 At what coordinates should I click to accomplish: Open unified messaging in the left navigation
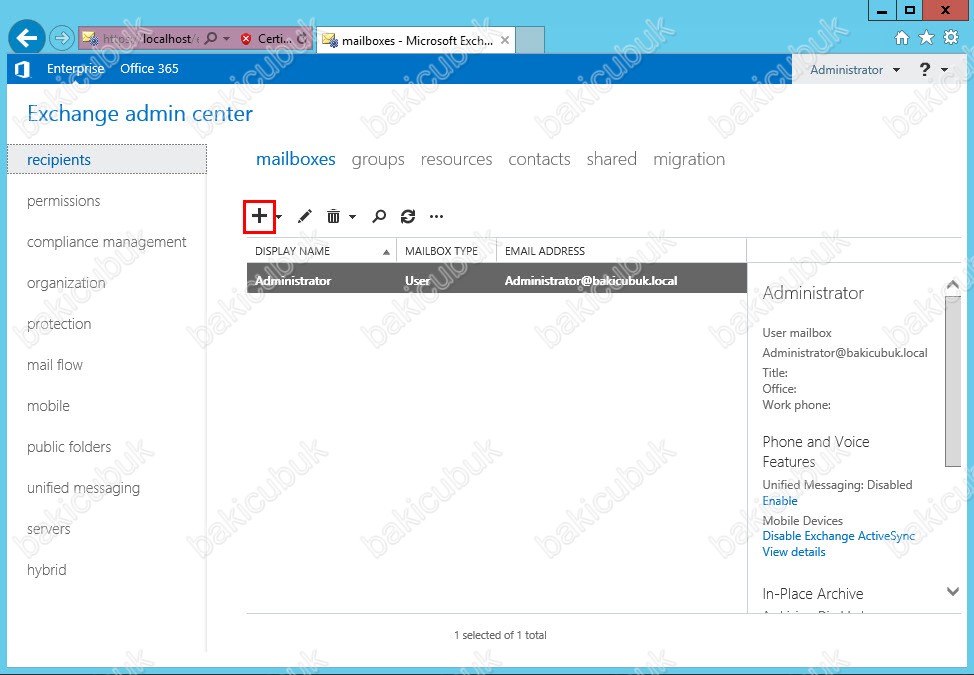(83, 487)
